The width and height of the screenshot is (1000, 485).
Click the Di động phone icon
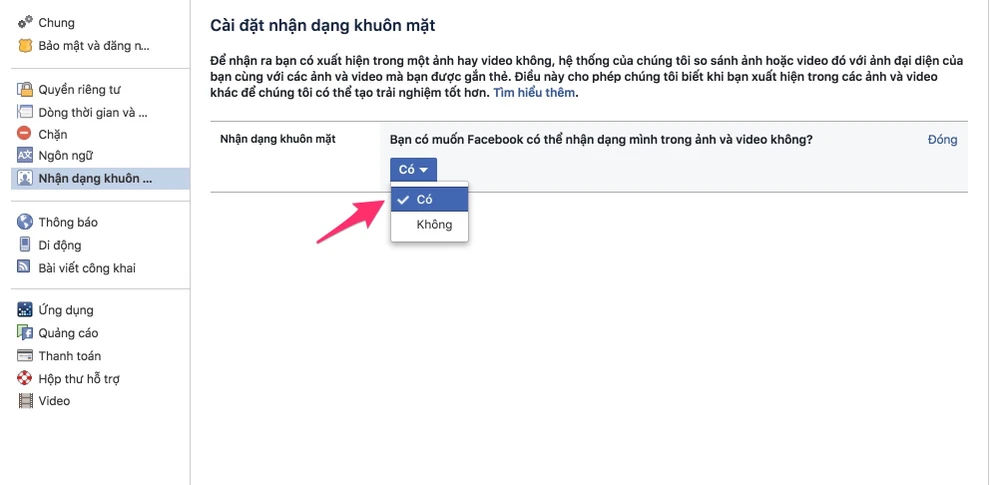tap(25, 245)
